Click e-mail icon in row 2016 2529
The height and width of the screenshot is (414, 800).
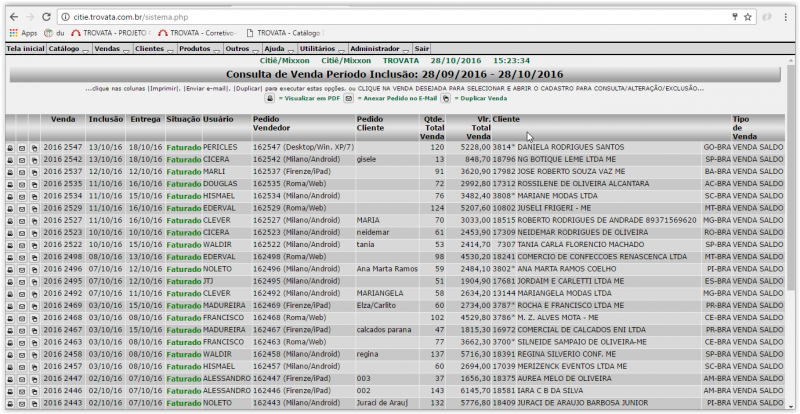(x=22, y=209)
